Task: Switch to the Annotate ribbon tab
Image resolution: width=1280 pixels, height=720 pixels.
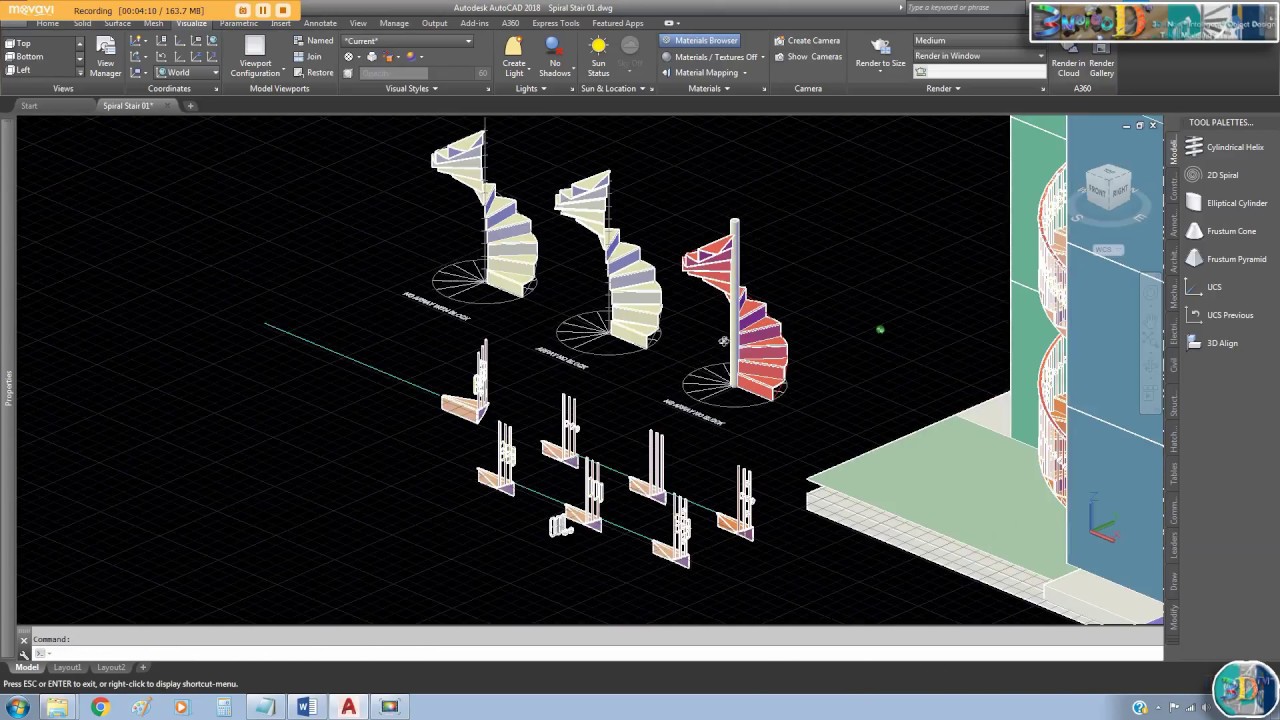Action: point(320,23)
